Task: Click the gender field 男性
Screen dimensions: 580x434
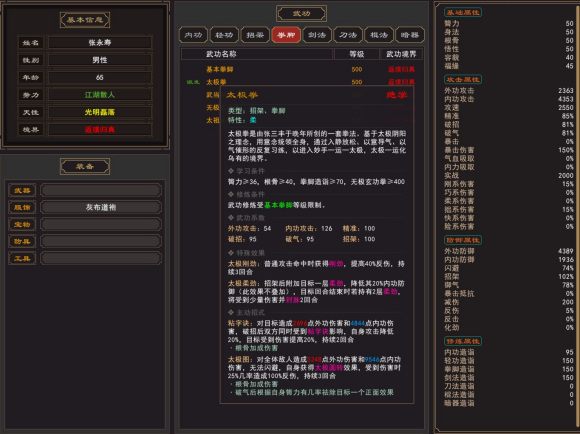Action: click(100, 60)
